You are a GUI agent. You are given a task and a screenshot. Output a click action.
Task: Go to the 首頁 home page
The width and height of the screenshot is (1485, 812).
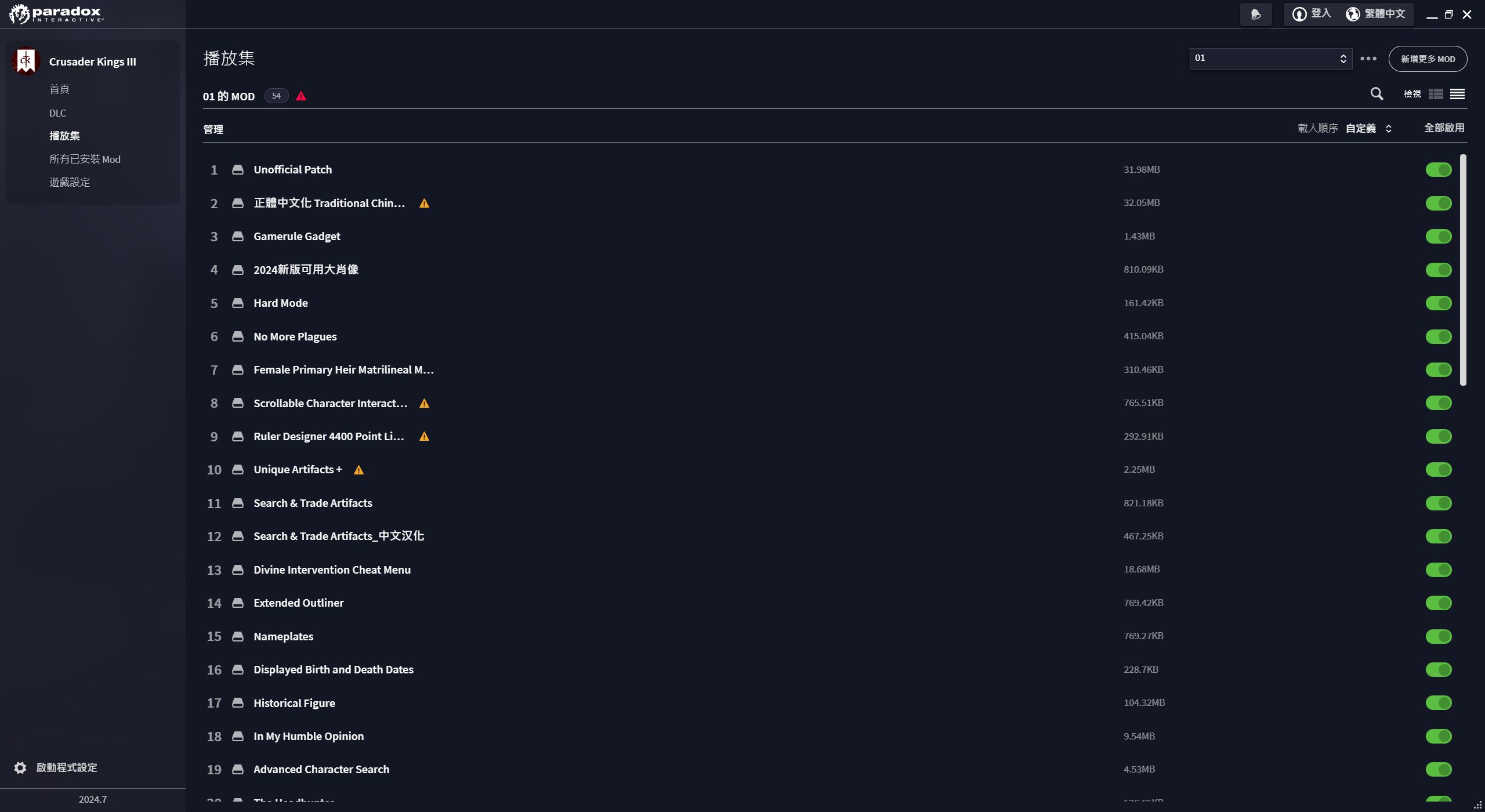point(59,89)
